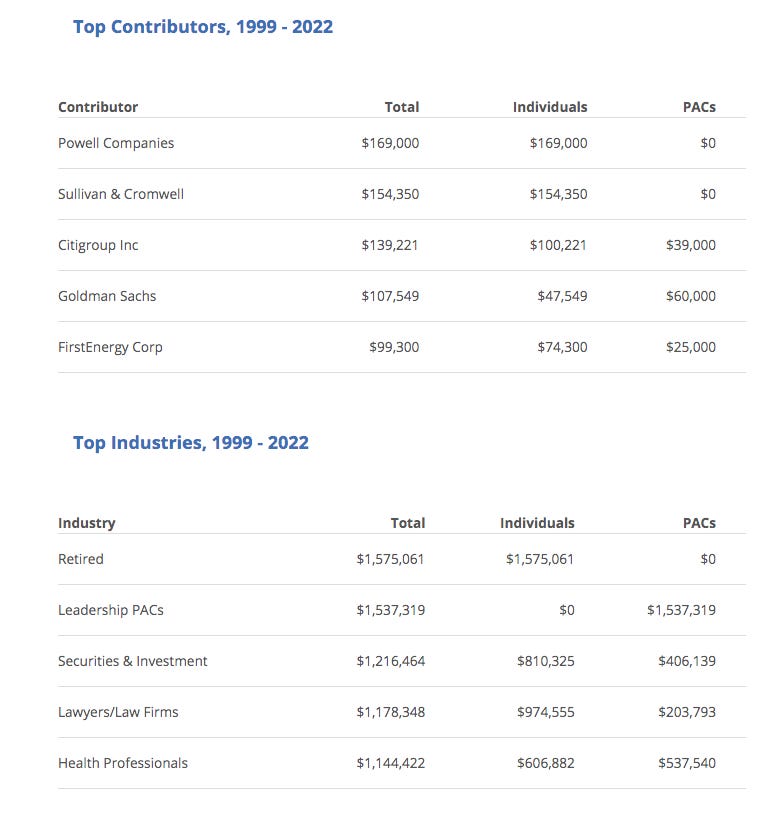The image size is (764, 820).
Task: Click the "Top Contributors, 1999 - 2022" heading
Action: (x=203, y=27)
